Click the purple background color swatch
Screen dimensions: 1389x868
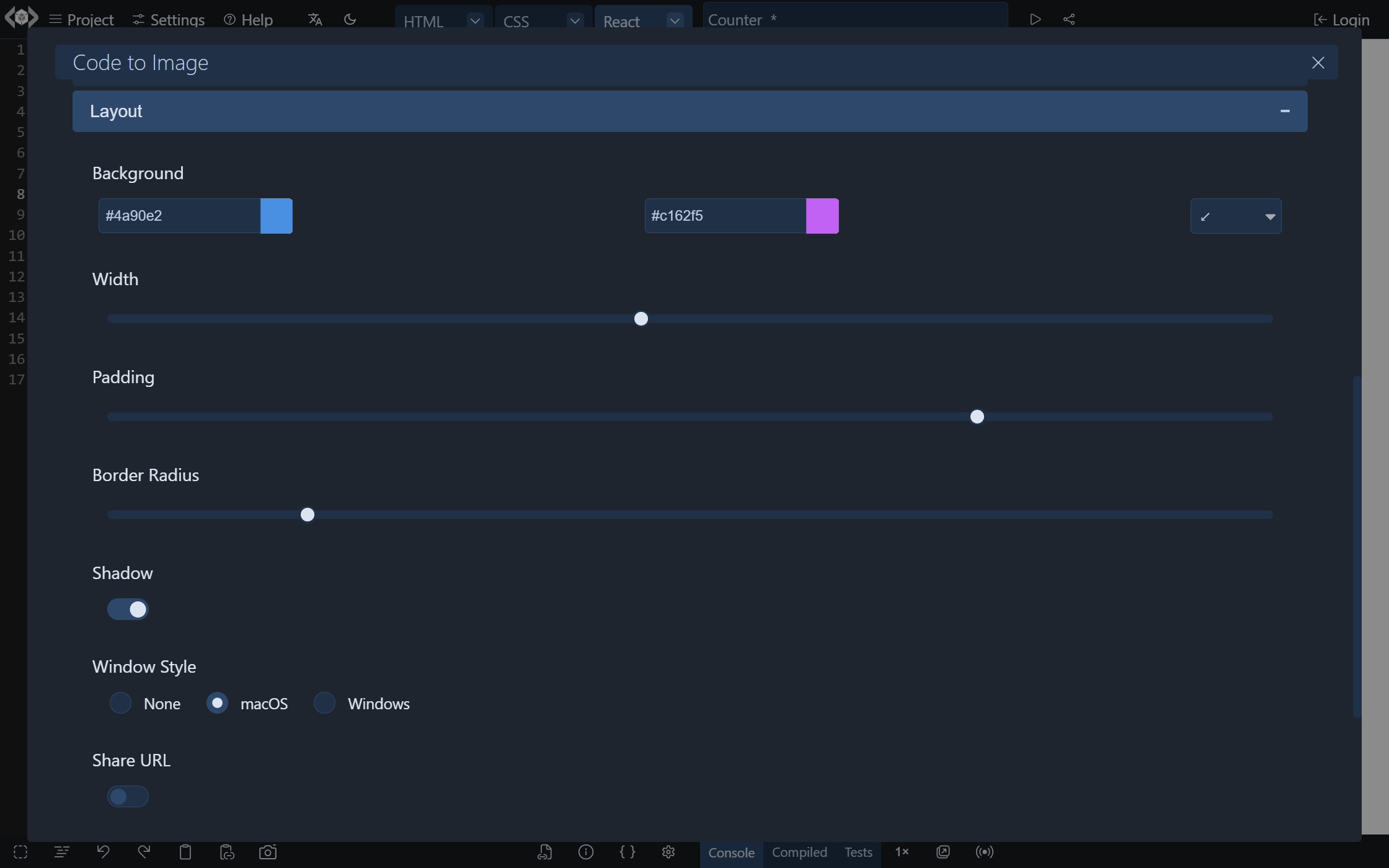(x=822, y=216)
